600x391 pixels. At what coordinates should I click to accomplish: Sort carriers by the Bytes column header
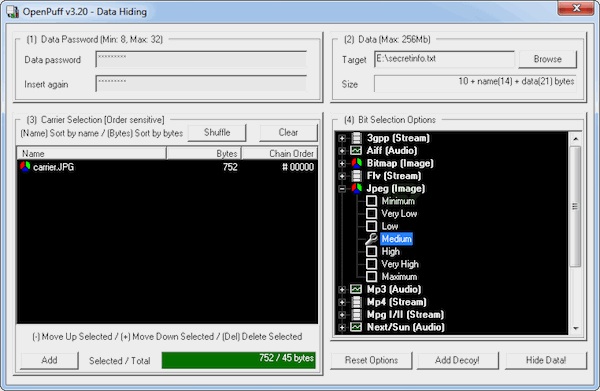204,153
